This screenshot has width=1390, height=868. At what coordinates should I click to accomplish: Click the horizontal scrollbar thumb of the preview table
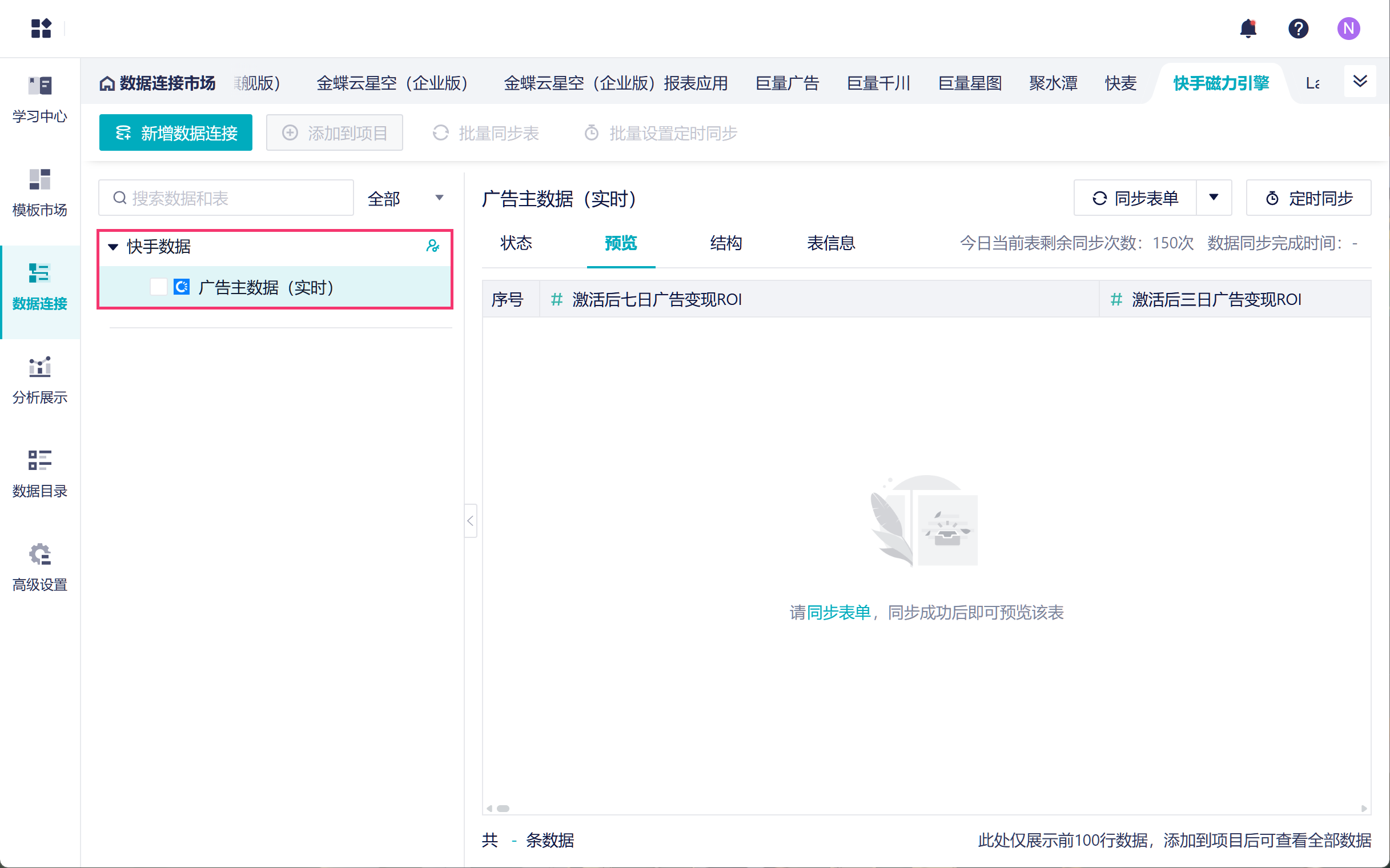click(x=503, y=808)
